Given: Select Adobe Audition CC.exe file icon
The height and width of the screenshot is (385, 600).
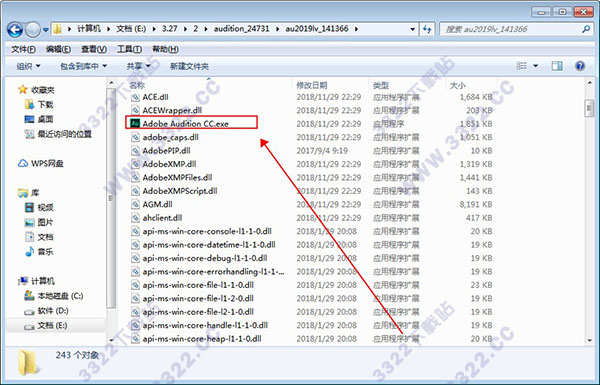Looking at the screenshot, I should [135, 123].
